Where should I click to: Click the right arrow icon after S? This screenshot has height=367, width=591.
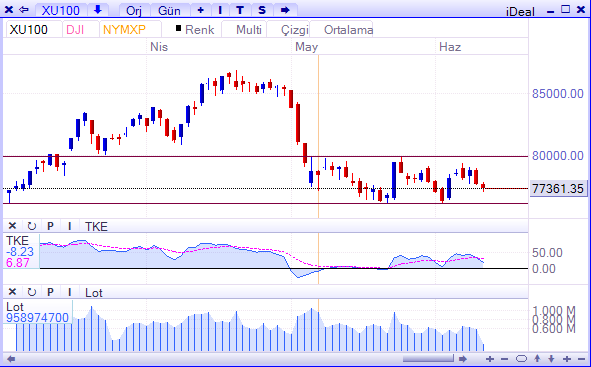[x=285, y=10]
